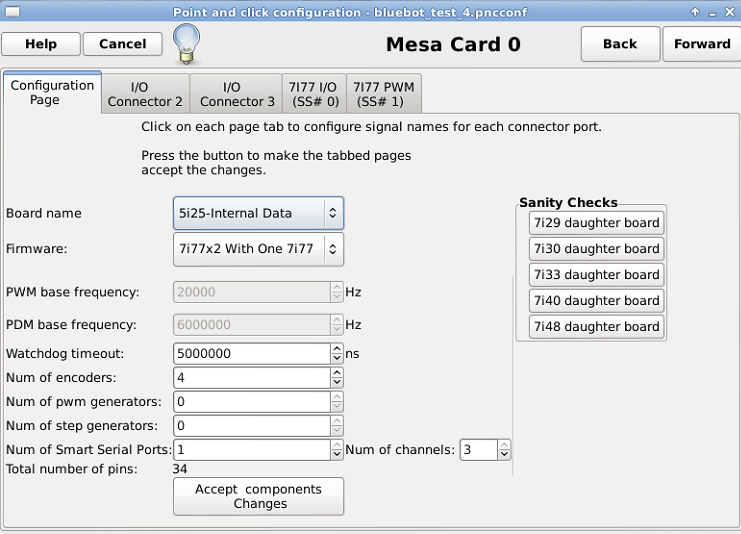This screenshot has width=741, height=534.
Task: Click the Smart Serial Ports stepper arrows
Action: [336, 450]
